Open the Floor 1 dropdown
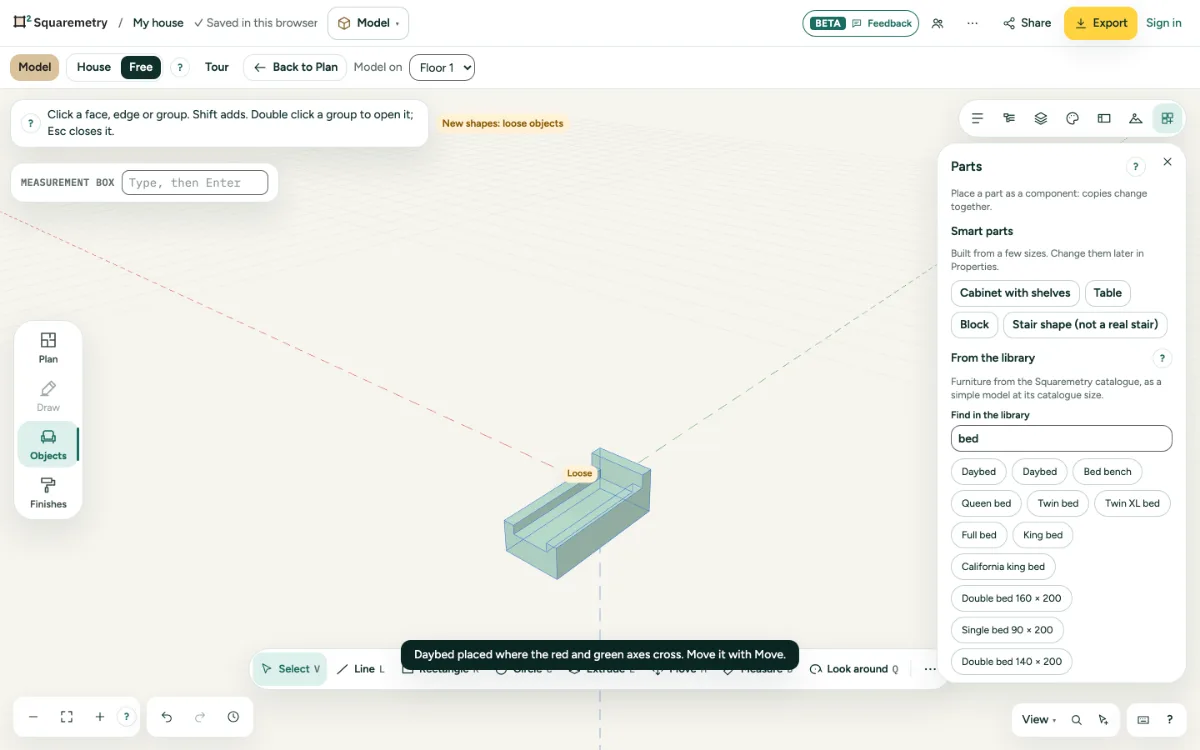 click(x=442, y=67)
